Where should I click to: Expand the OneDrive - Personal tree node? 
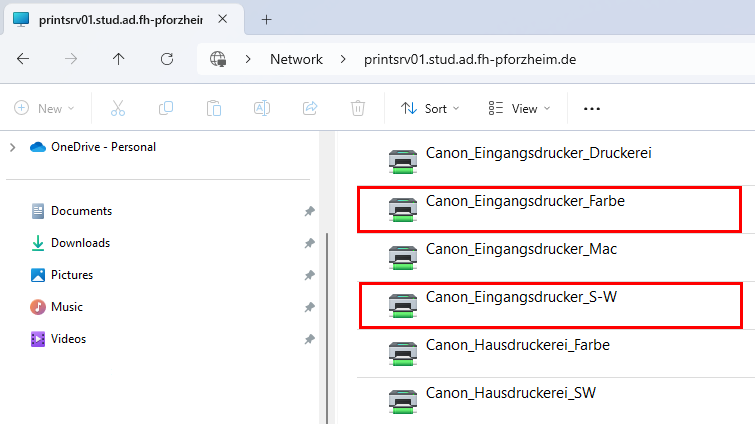(13, 147)
